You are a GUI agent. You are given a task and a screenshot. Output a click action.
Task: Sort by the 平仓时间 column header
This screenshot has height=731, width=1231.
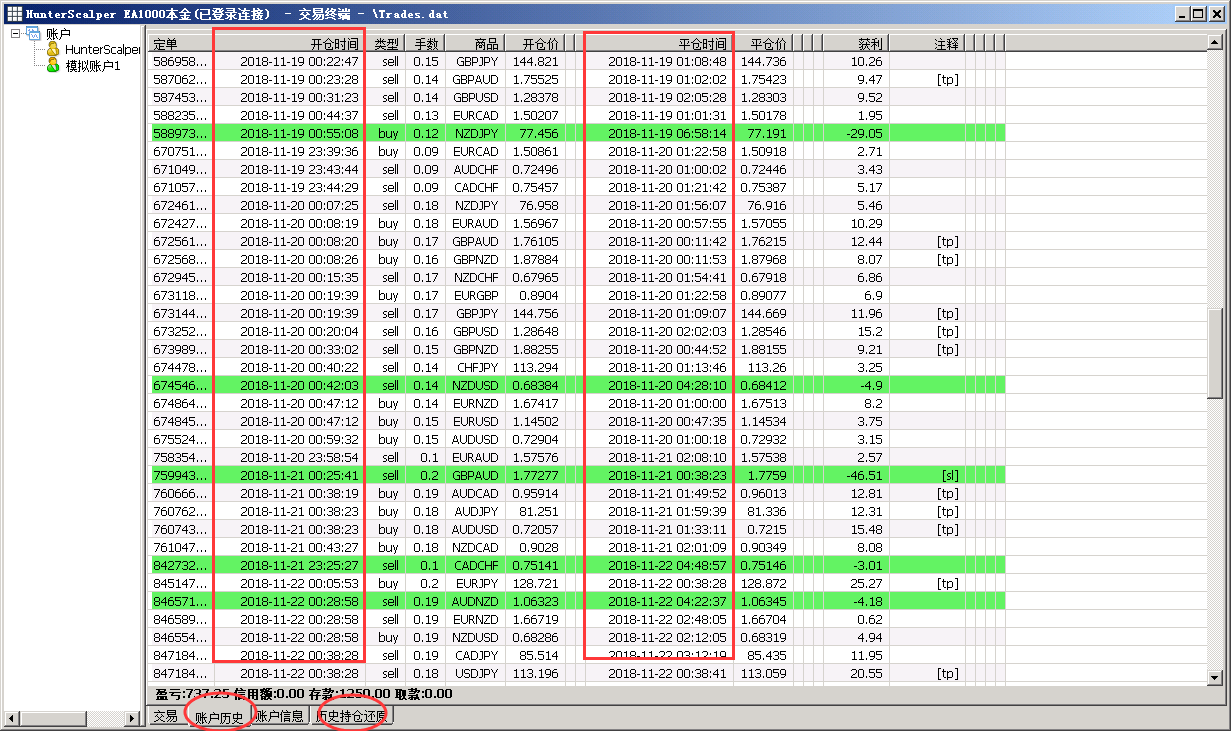pos(658,44)
